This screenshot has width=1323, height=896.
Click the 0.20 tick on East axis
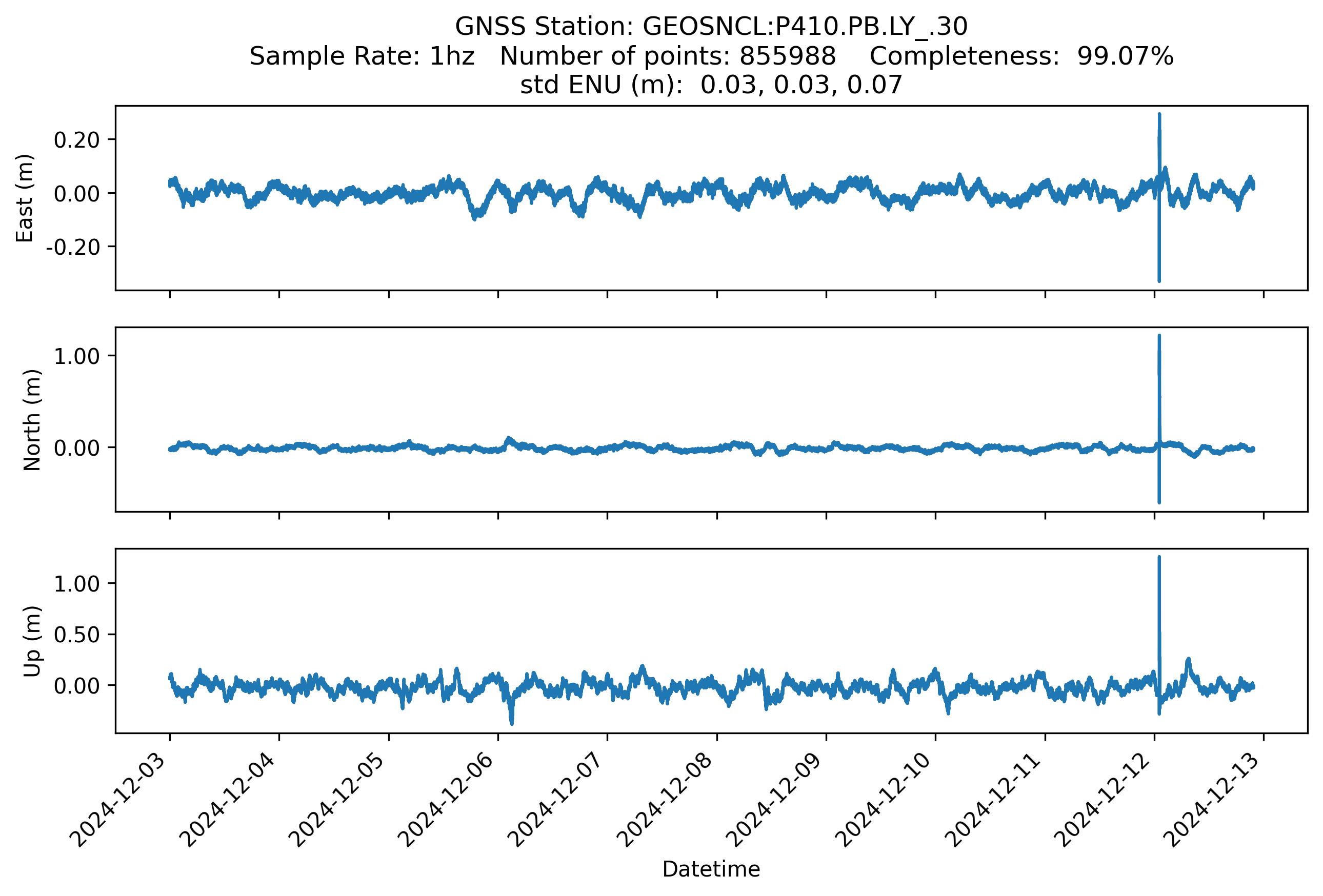coord(77,140)
